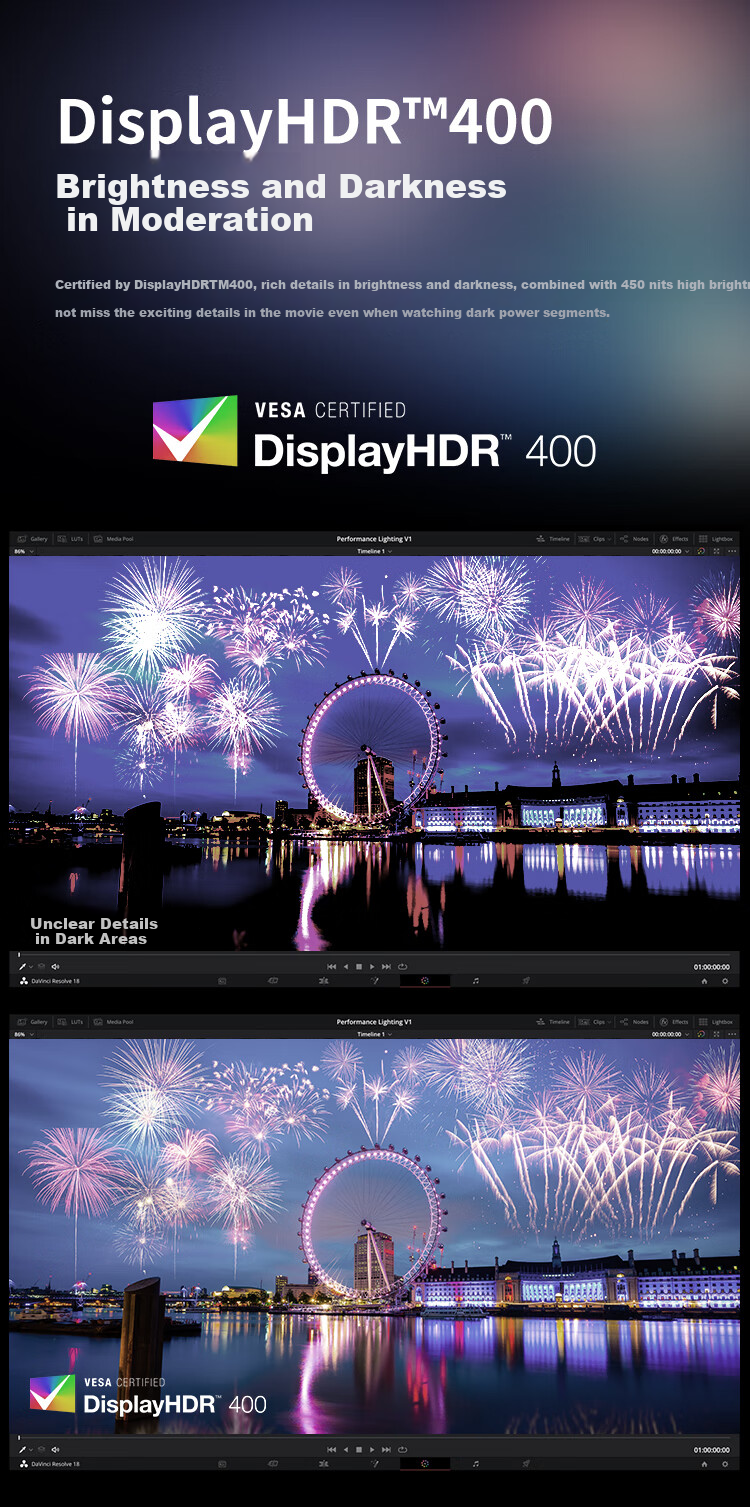
Task: Click DaVinci Resolve 18 label in top window
Action: point(56,981)
